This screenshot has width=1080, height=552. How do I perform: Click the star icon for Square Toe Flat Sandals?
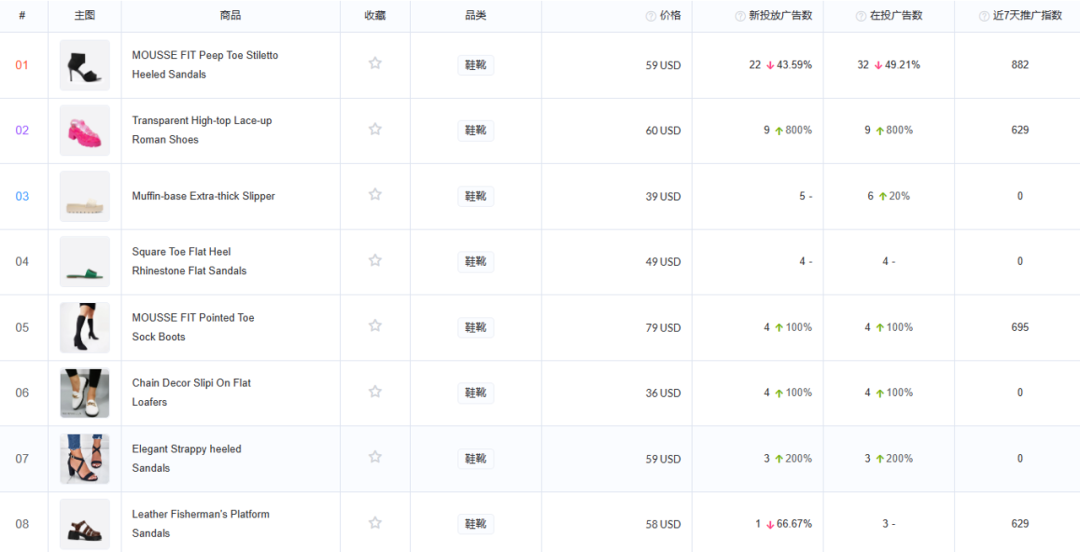(375, 260)
